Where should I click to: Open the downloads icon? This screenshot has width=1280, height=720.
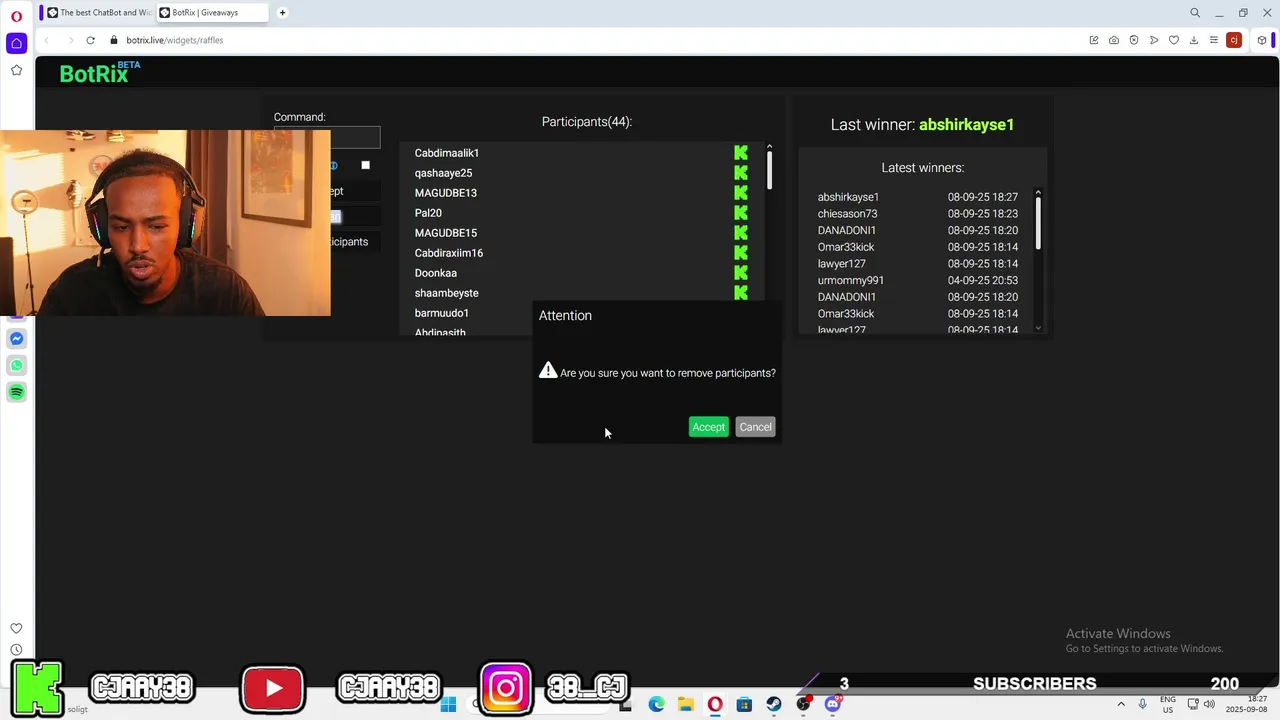click(1194, 40)
